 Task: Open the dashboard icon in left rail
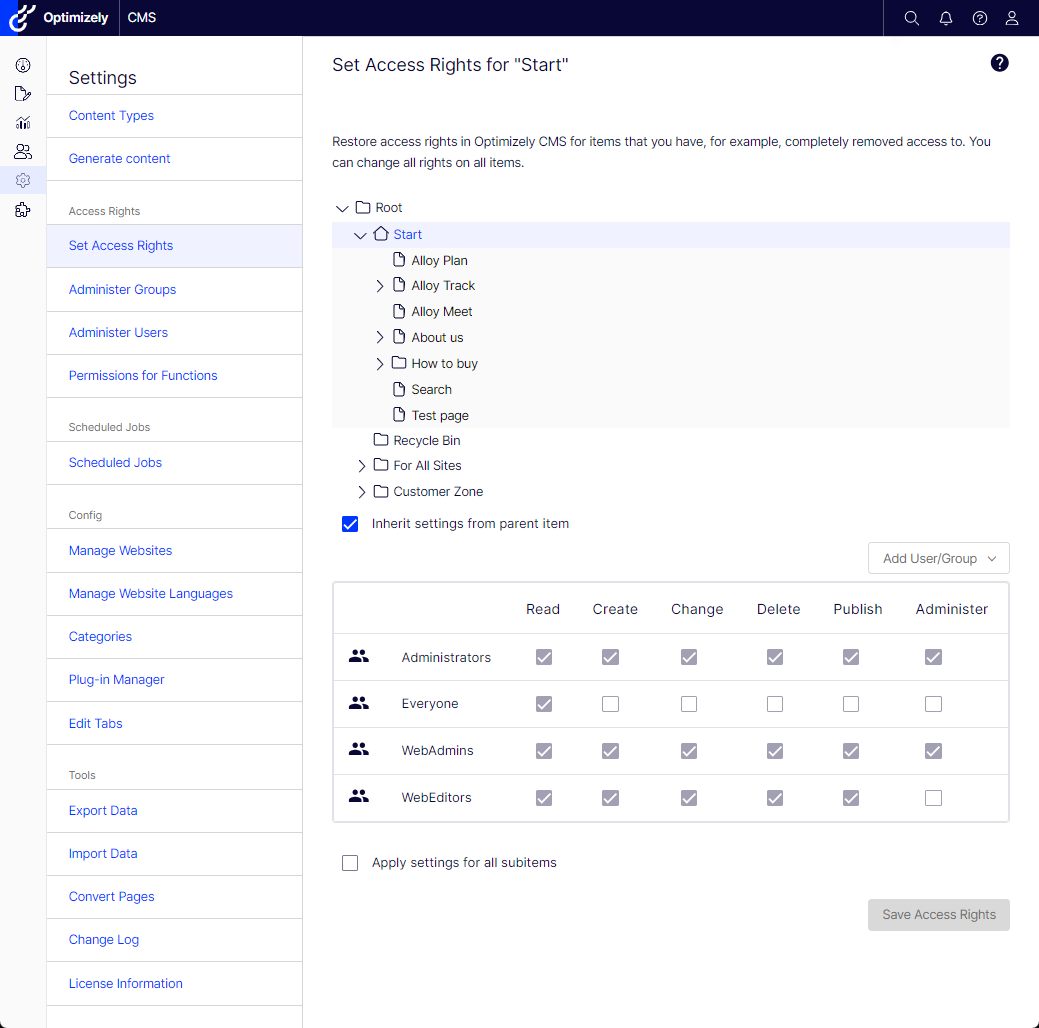[x=23, y=65]
